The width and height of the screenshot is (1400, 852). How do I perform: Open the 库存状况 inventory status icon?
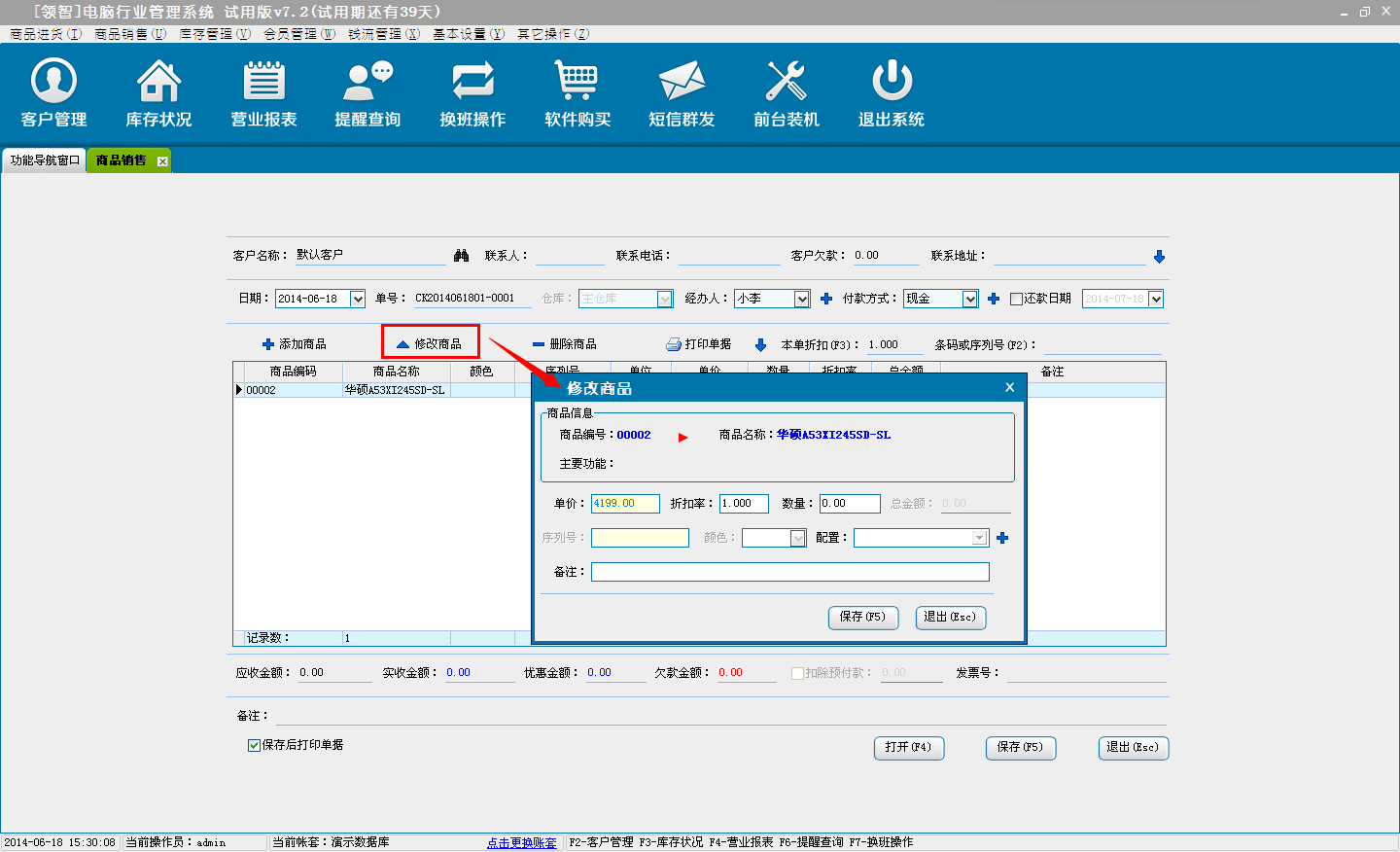(x=158, y=82)
